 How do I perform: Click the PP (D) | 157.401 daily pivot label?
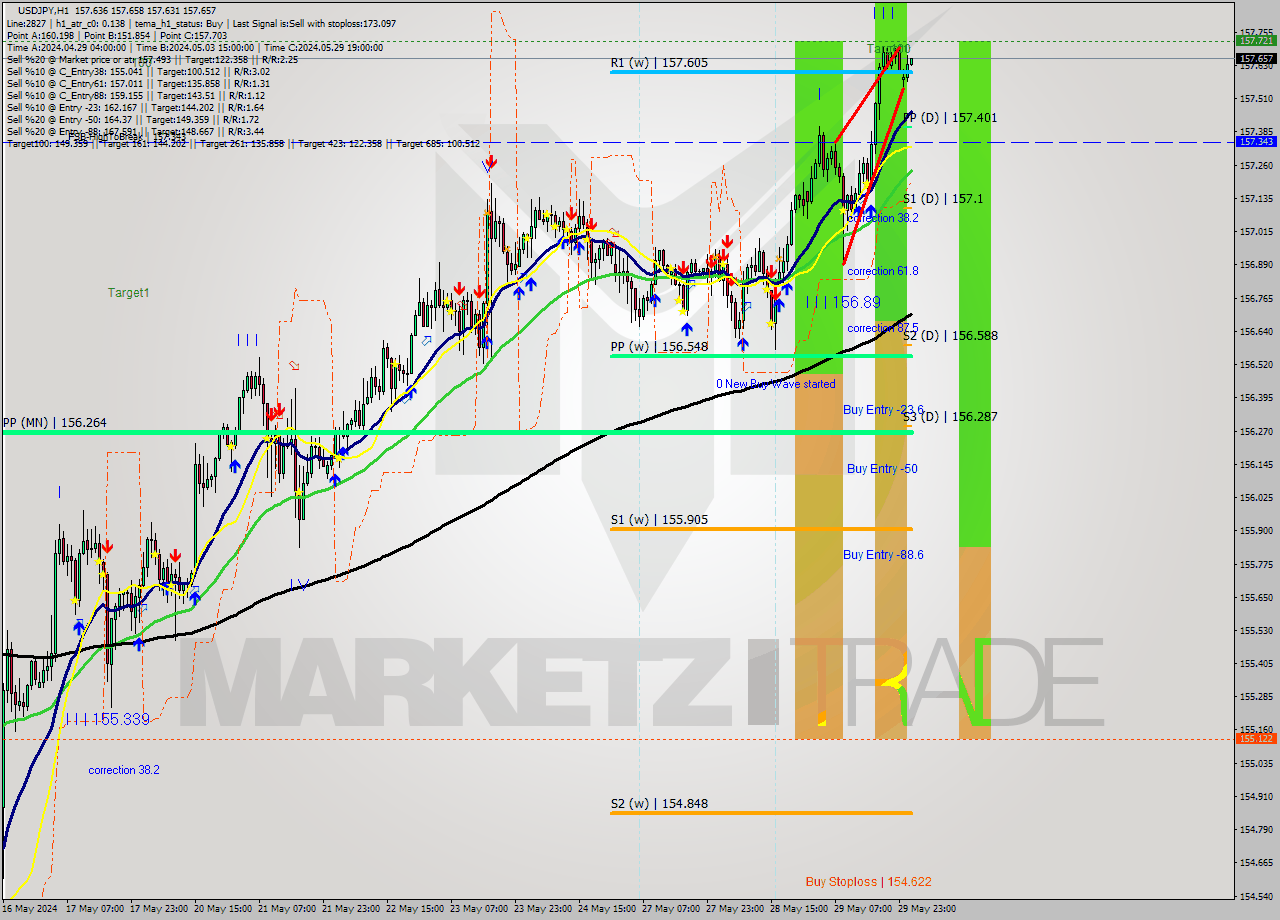pos(950,118)
